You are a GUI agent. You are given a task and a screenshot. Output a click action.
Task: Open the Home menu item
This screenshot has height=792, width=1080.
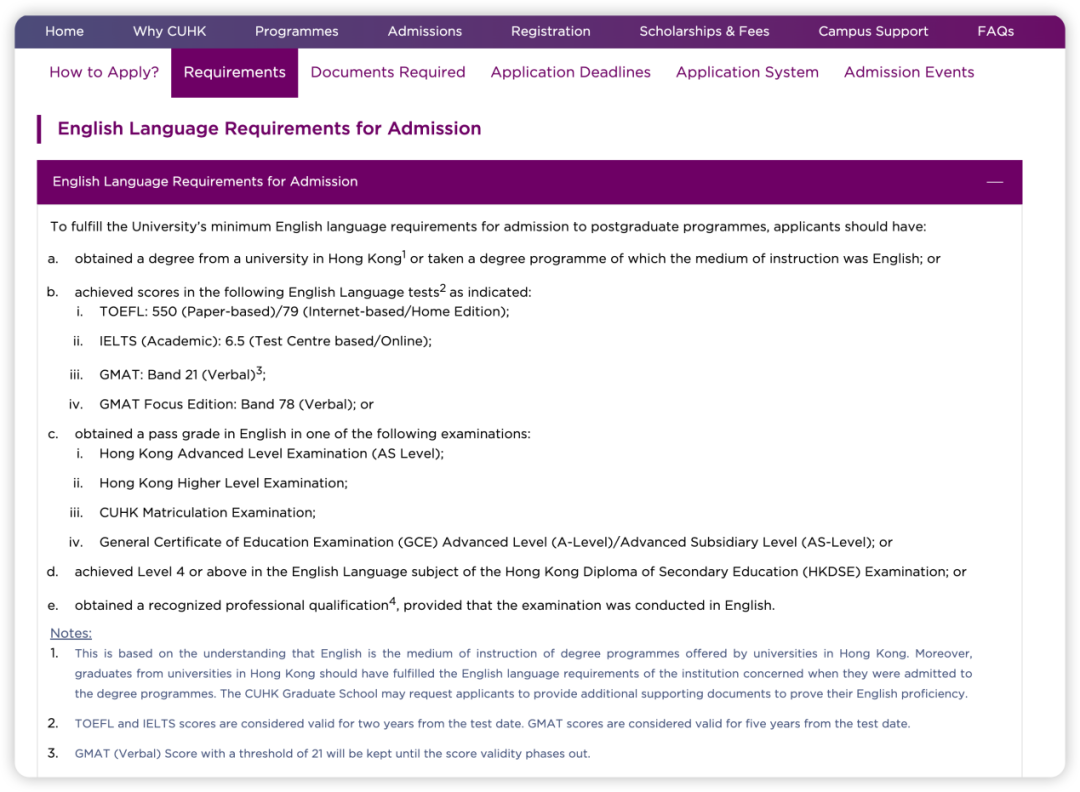tap(65, 31)
